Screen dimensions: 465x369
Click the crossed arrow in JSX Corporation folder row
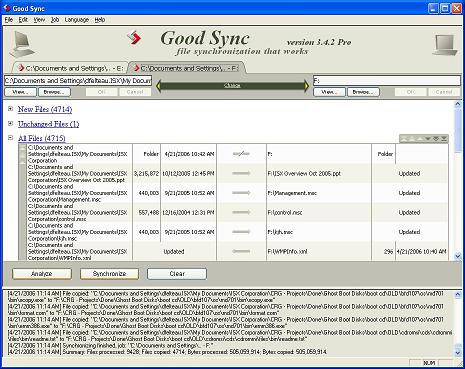(x=241, y=154)
